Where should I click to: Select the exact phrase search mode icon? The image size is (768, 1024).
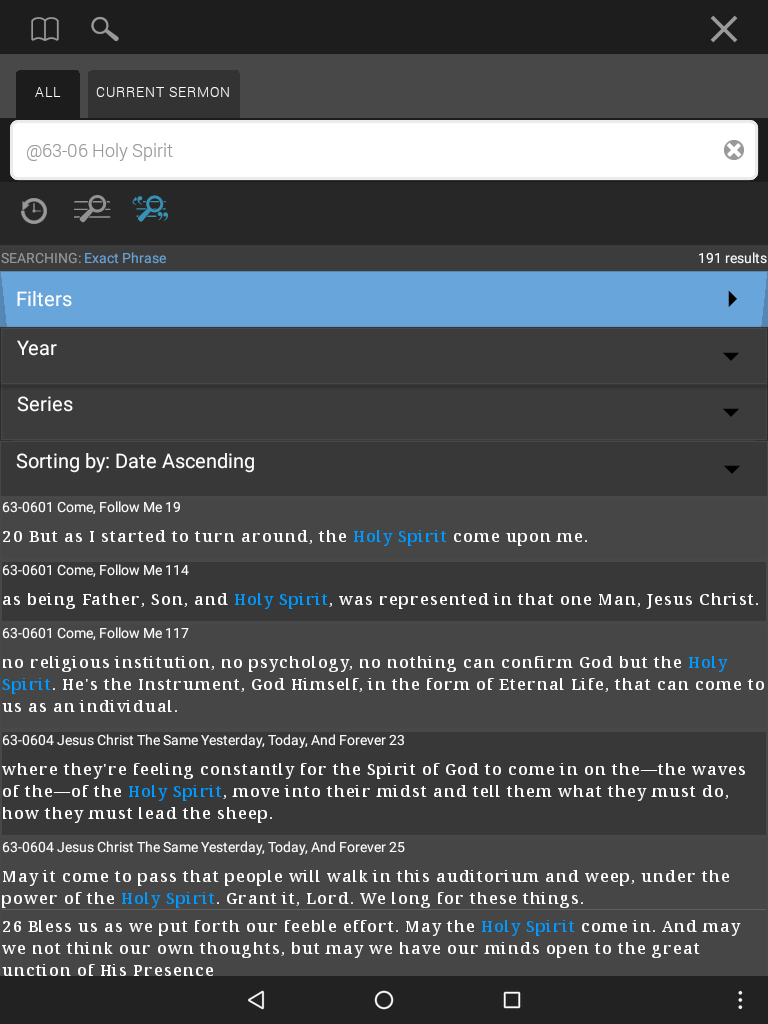(151, 209)
